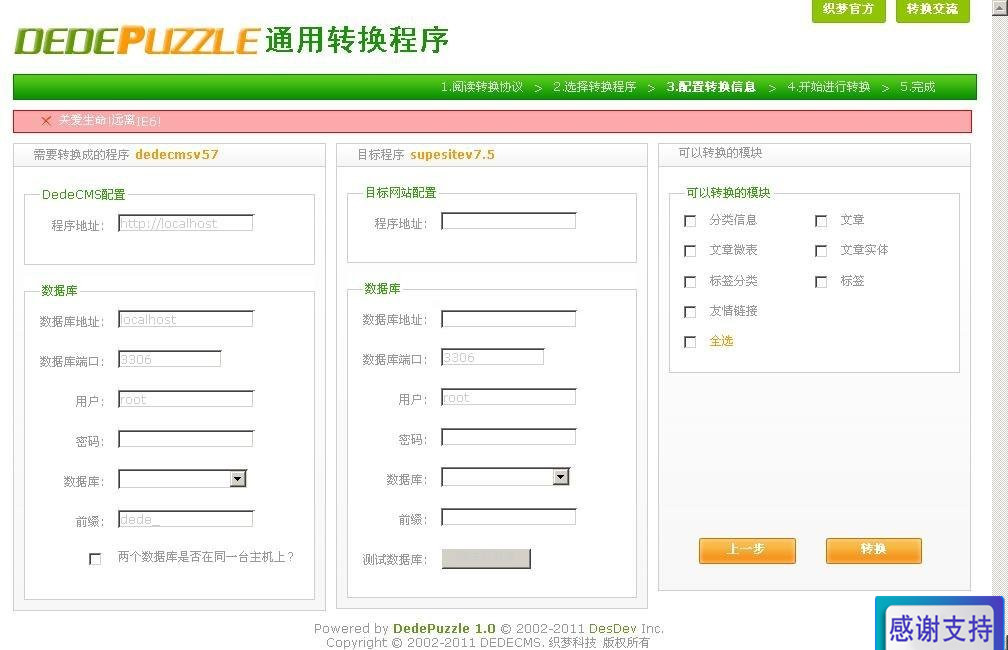The height and width of the screenshot is (650, 1008).
Task: Check the 标签 module checkbox
Action: coord(821,282)
